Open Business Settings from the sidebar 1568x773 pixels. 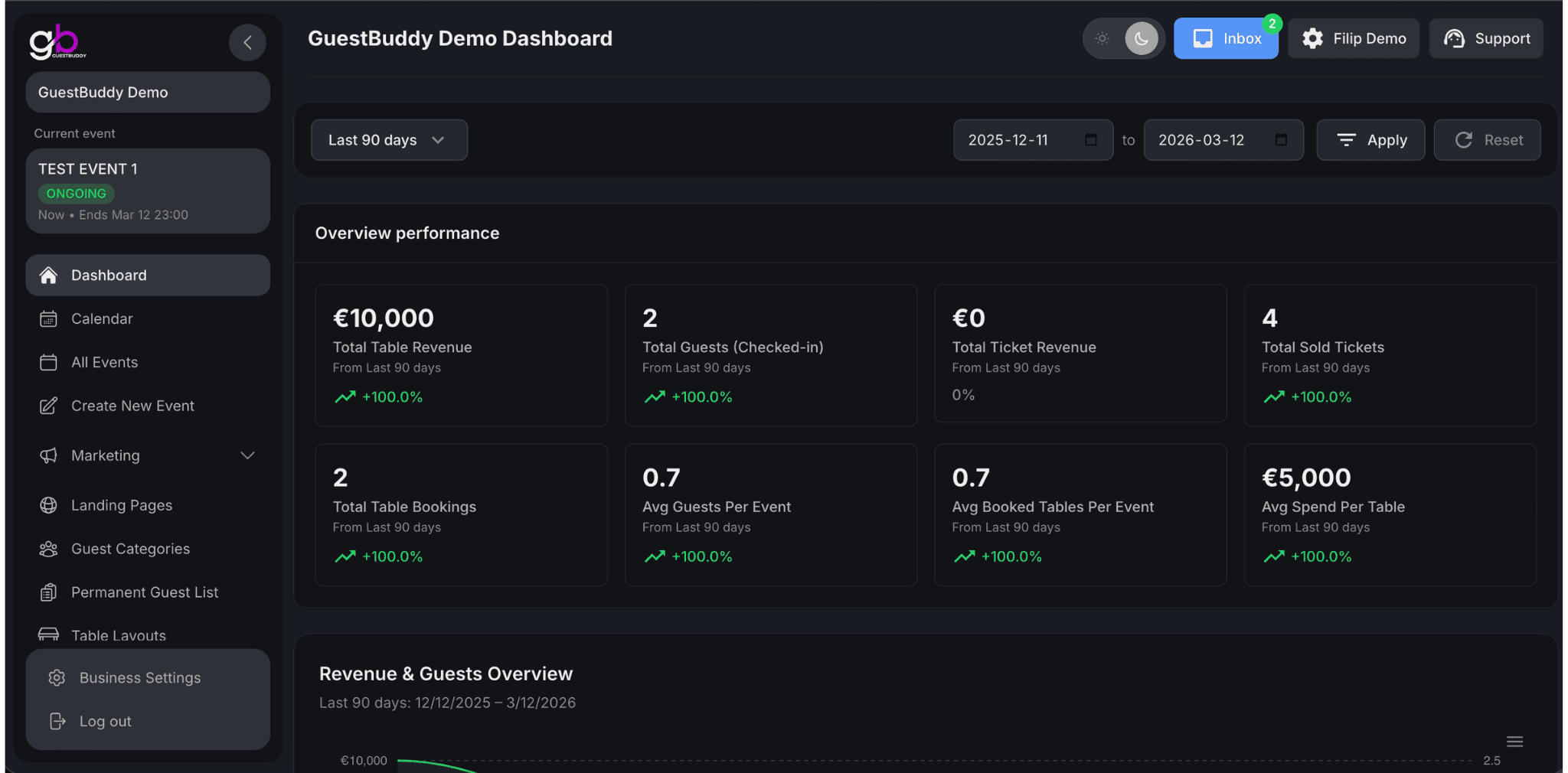[139, 677]
